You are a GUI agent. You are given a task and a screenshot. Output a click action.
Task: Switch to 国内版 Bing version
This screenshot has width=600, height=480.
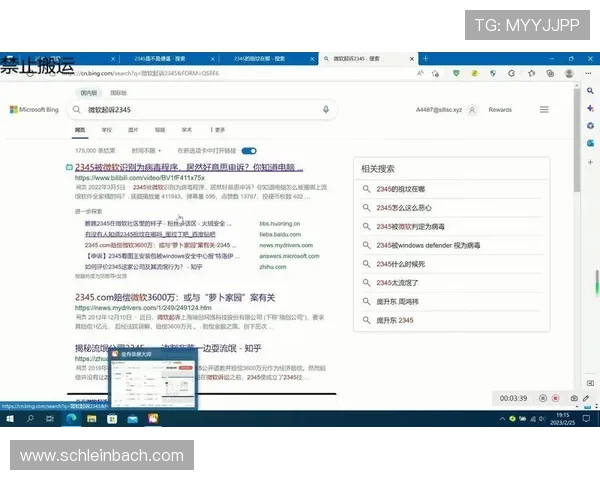click(89, 93)
